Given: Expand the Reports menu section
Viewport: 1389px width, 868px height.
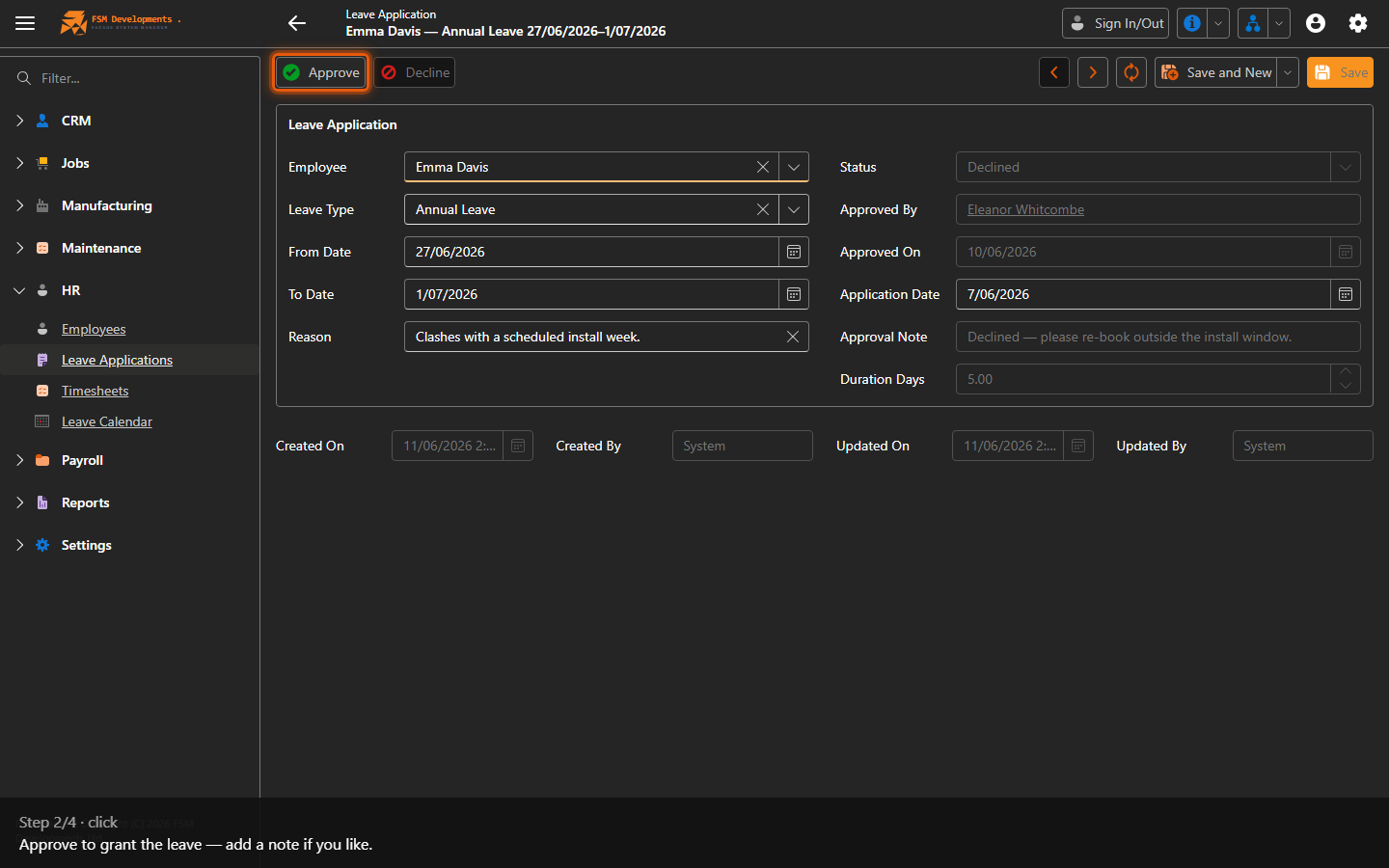Looking at the screenshot, I should click(19, 502).
